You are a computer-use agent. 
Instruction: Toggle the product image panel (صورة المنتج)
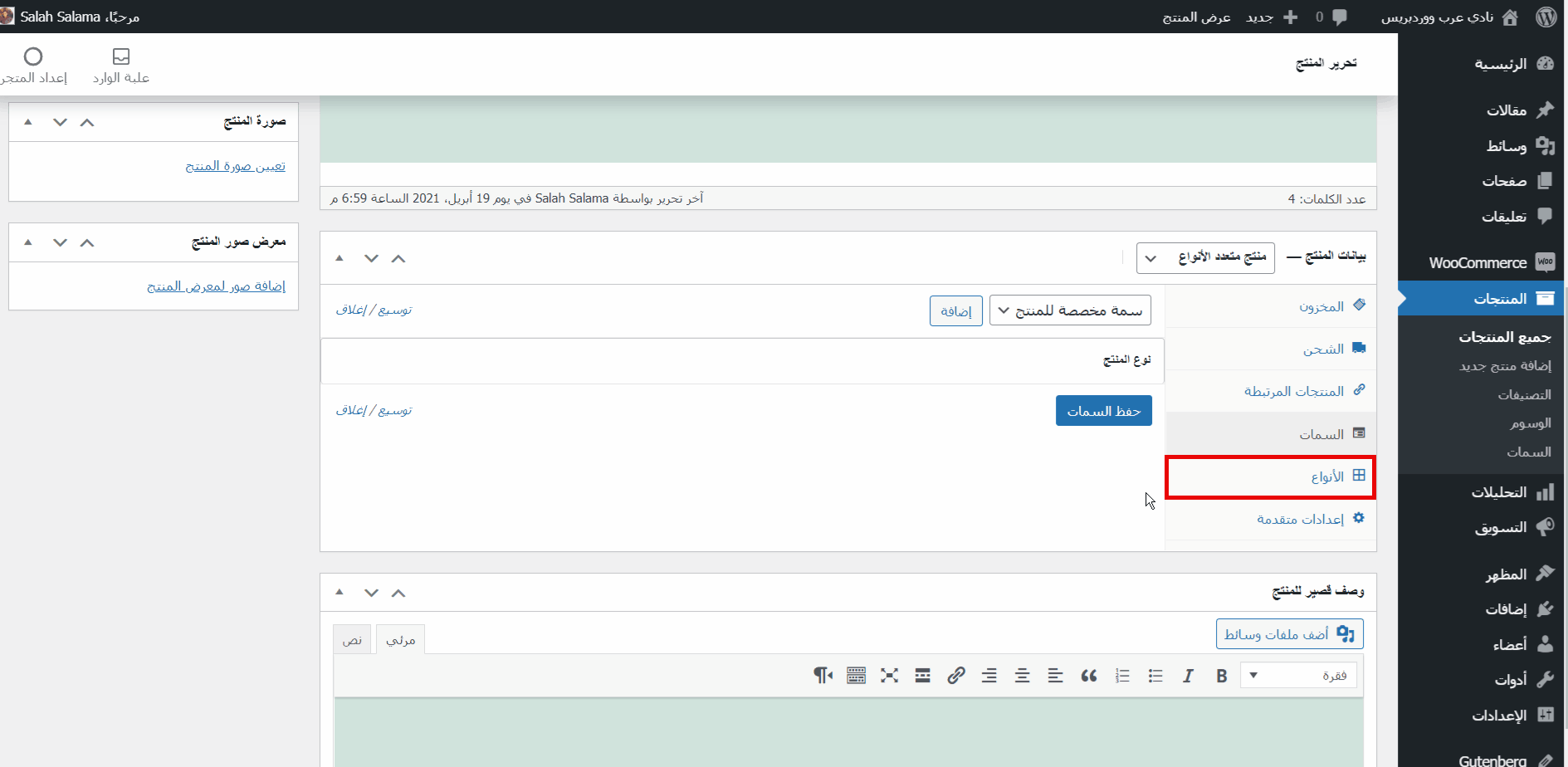28,122
